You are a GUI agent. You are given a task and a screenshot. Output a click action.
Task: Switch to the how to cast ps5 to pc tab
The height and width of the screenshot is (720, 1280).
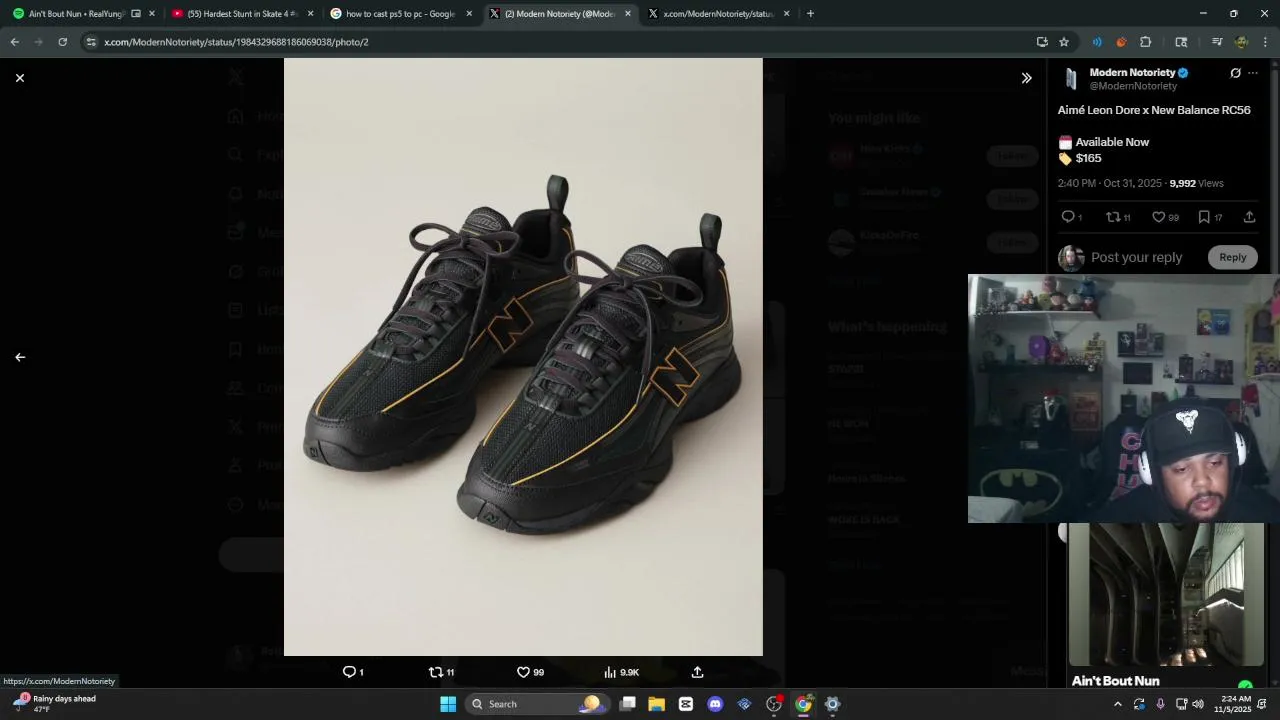[x=400, y=14]
